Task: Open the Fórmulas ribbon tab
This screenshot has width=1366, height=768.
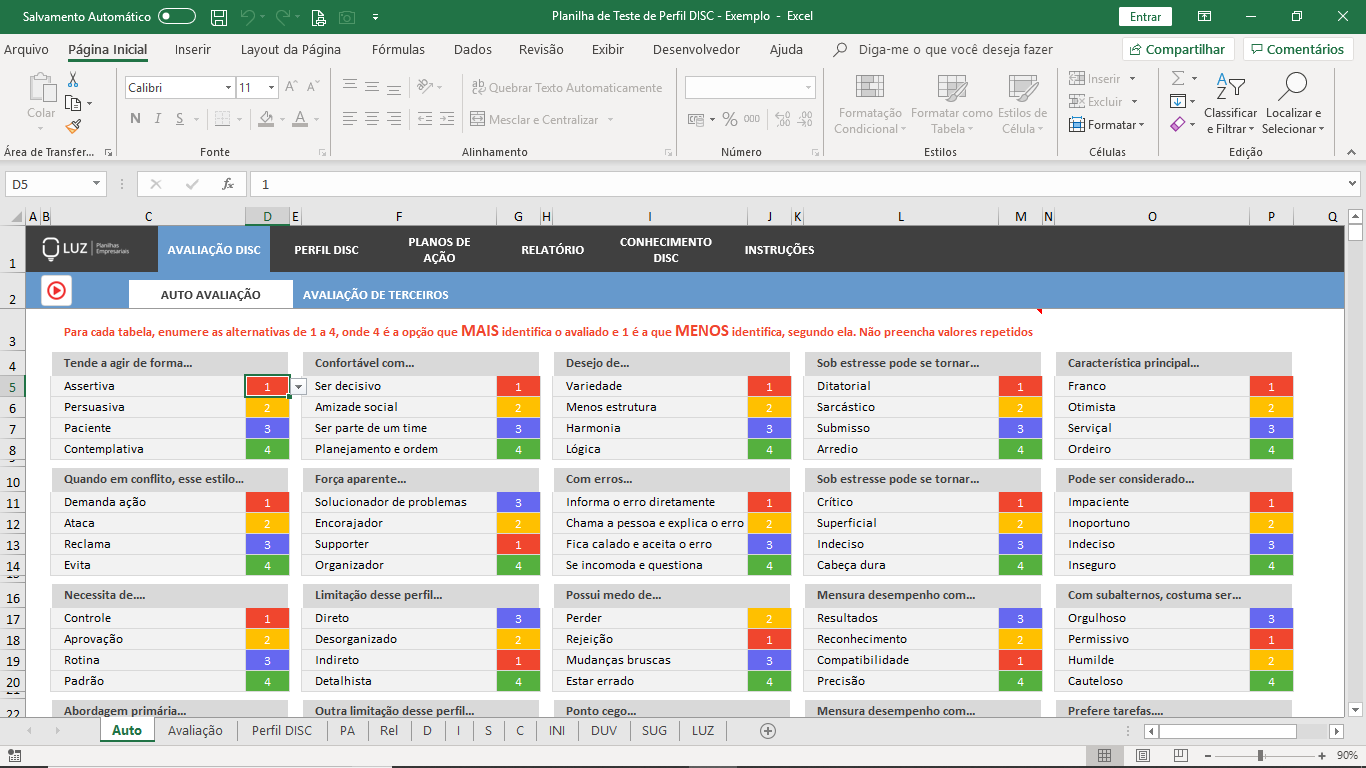Action: (x=398, y=49)
